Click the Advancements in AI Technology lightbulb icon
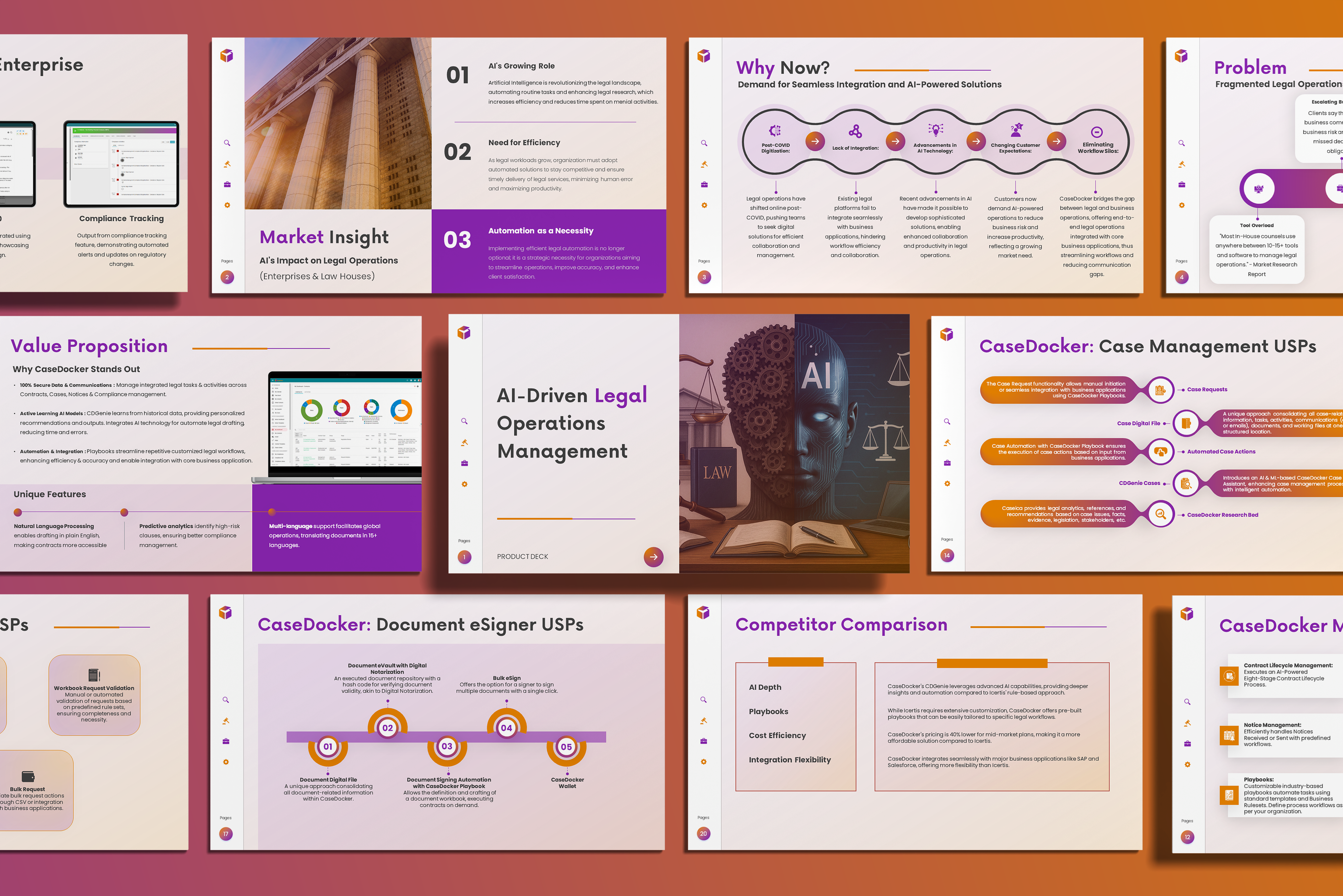The height and width of the screenshot is (896, 1343). [935, 130]
